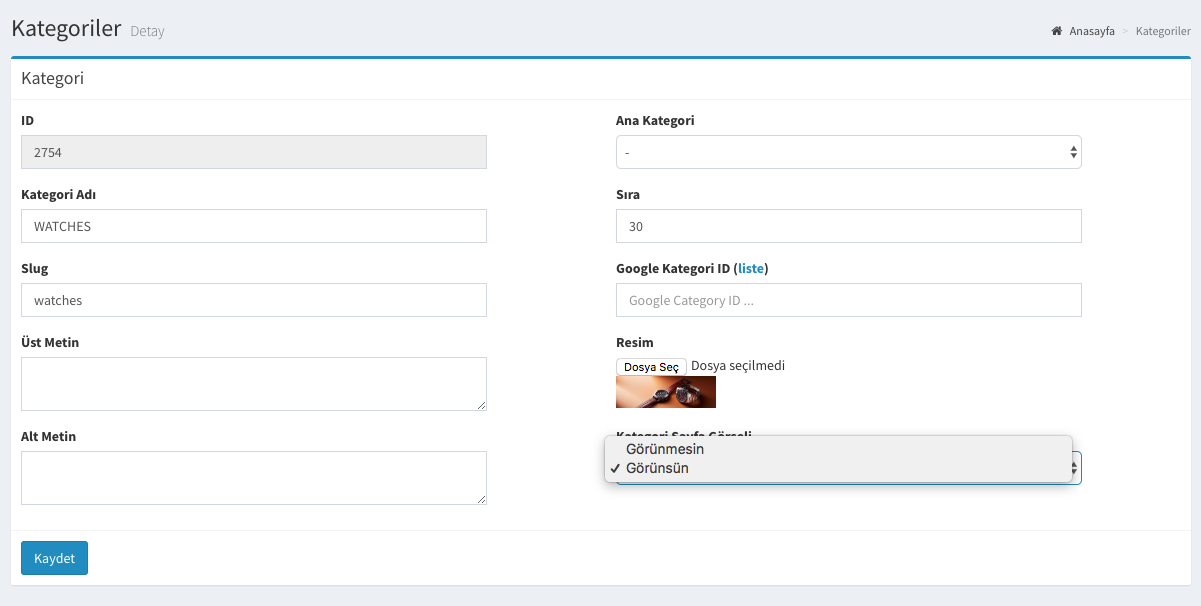Click the read-only ID field 2754

point(254,152)
